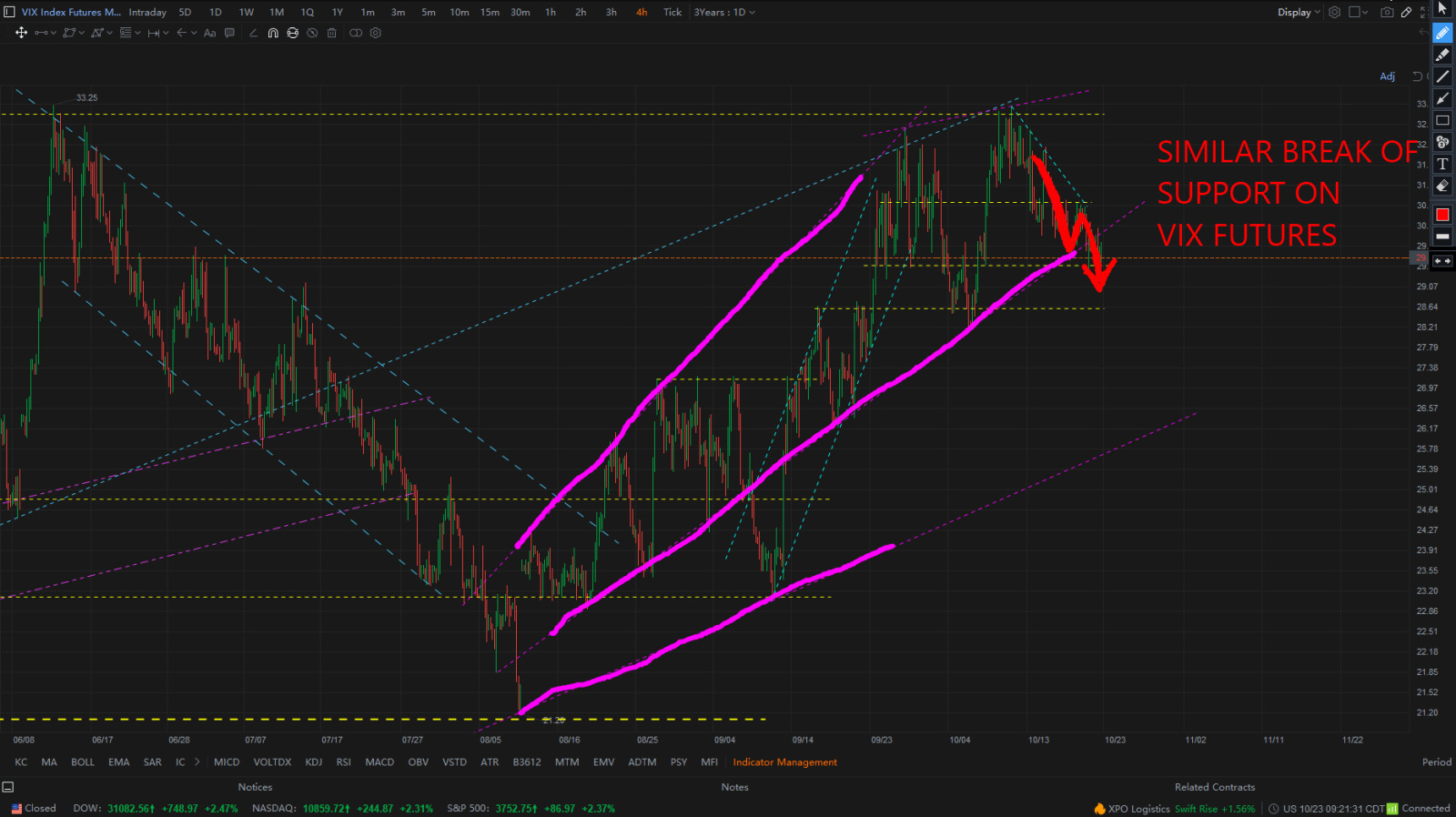Click the XPO Logistics Swift Rise alert
1456x817 pixels.
1175,808
